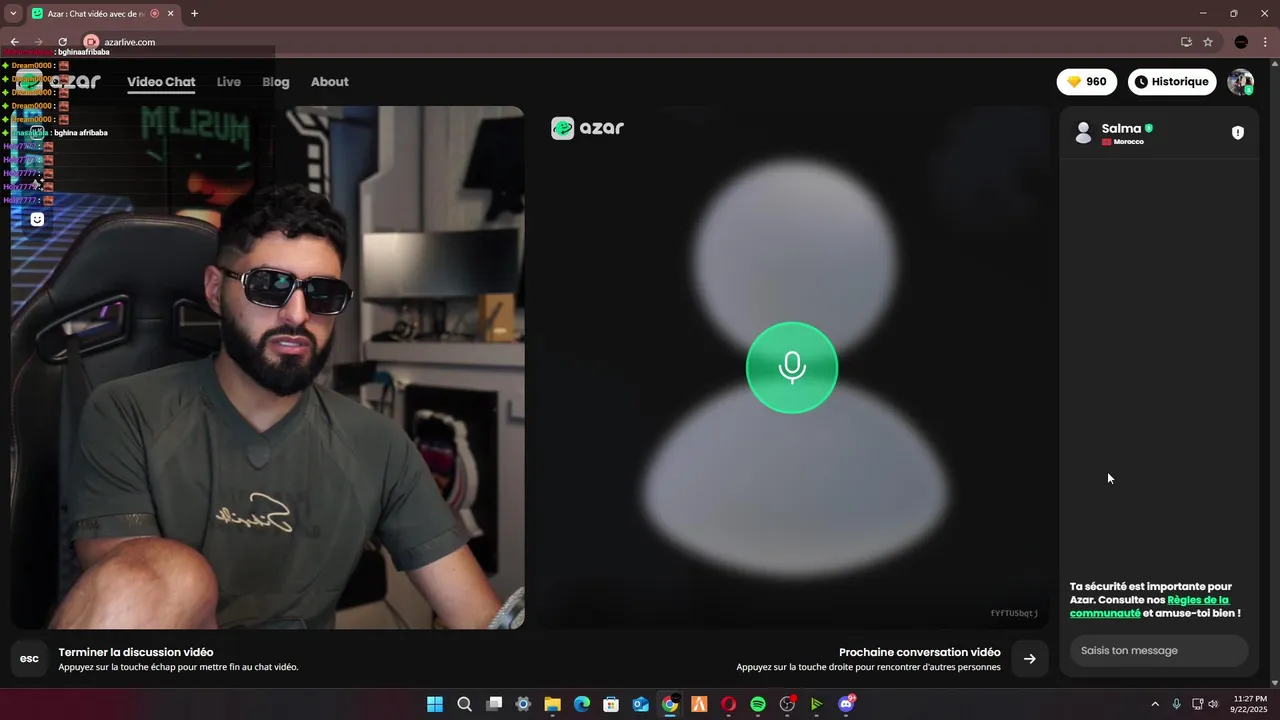The height and width of the screenshot is (720, 1280).
Task: Click the esc button to end chat
Action: point(30,659)
